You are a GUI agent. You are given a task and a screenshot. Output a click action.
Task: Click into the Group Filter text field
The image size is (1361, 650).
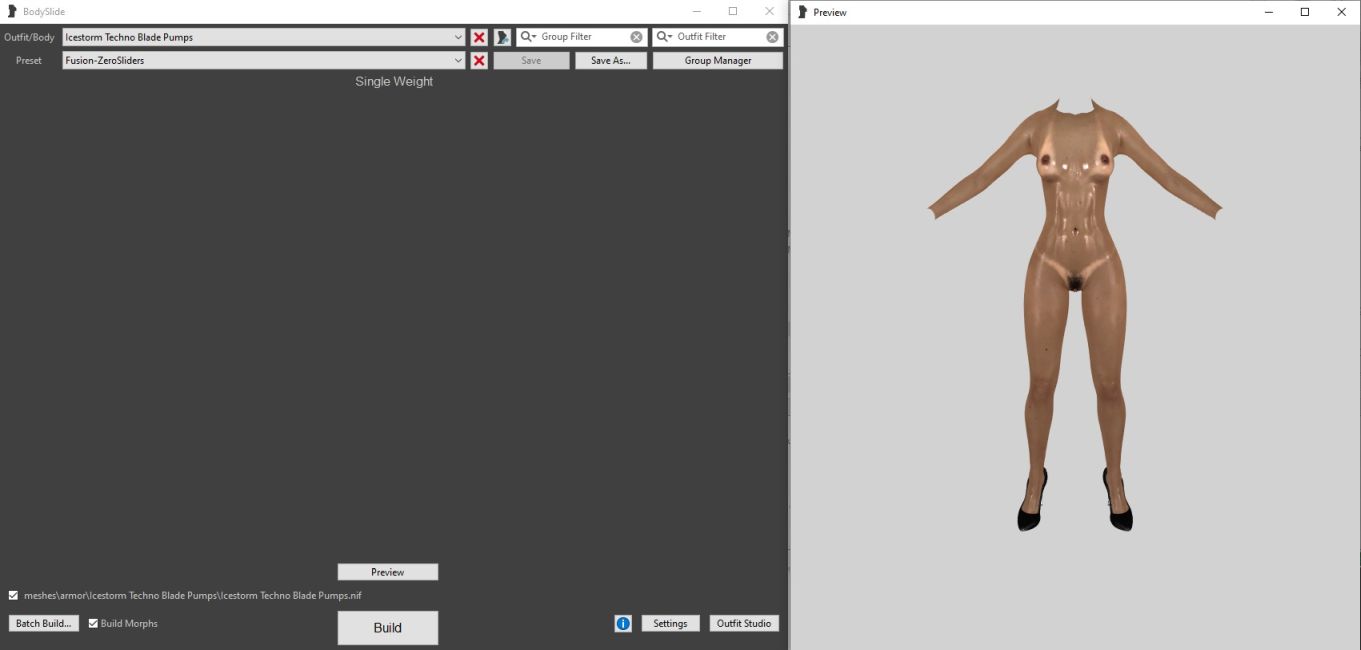pos(584,37)
